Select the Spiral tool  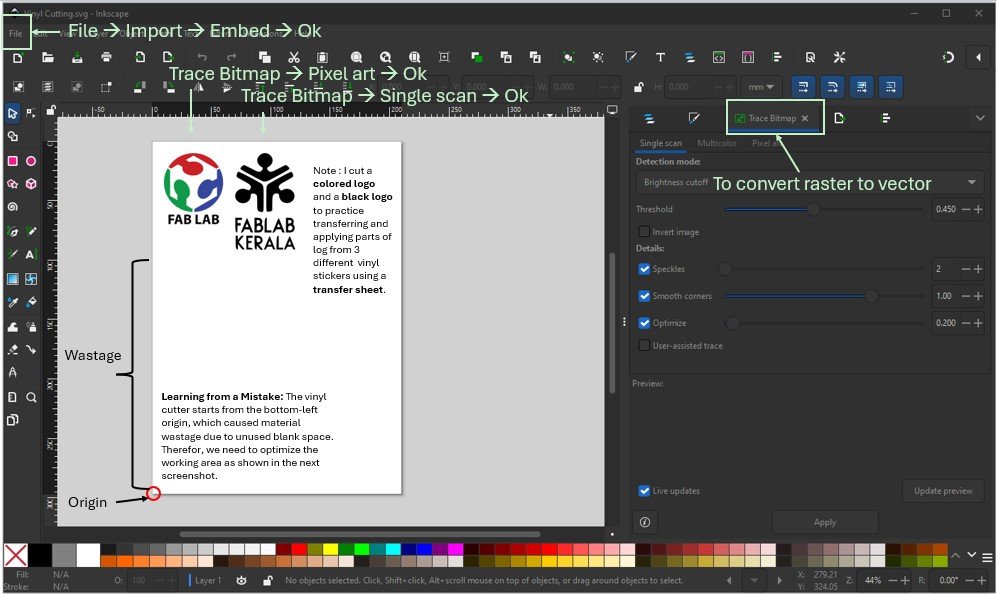coord(12,207)
